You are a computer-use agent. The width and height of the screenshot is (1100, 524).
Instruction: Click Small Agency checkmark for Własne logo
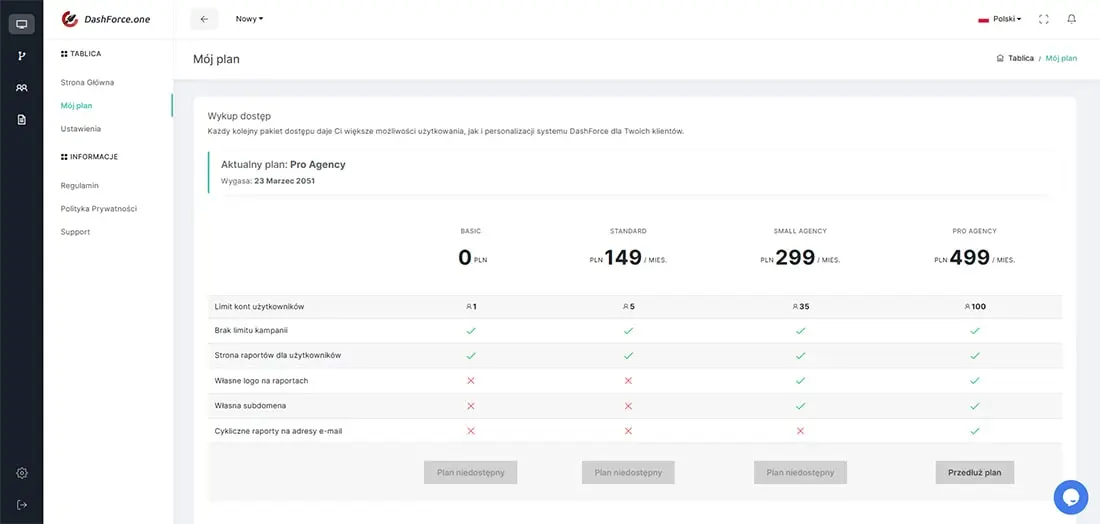[800, 380]
